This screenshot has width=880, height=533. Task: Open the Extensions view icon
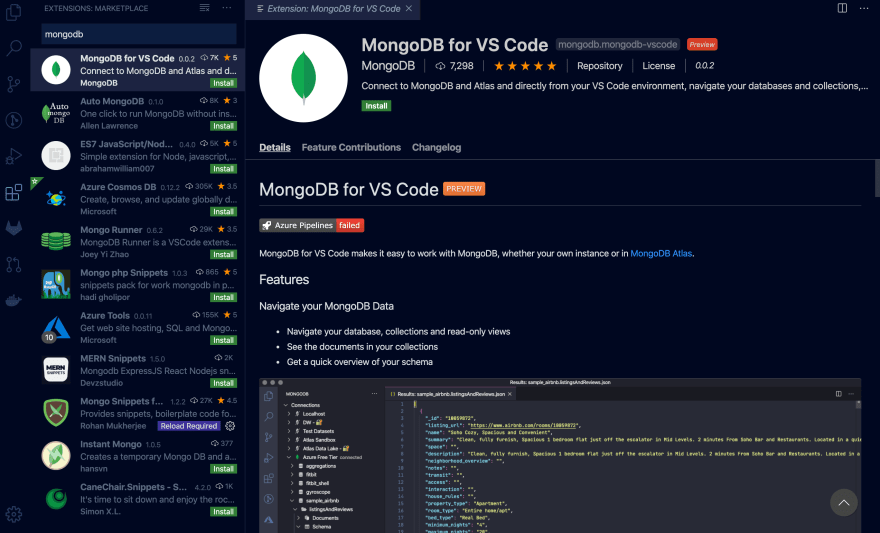pos(13,192)
